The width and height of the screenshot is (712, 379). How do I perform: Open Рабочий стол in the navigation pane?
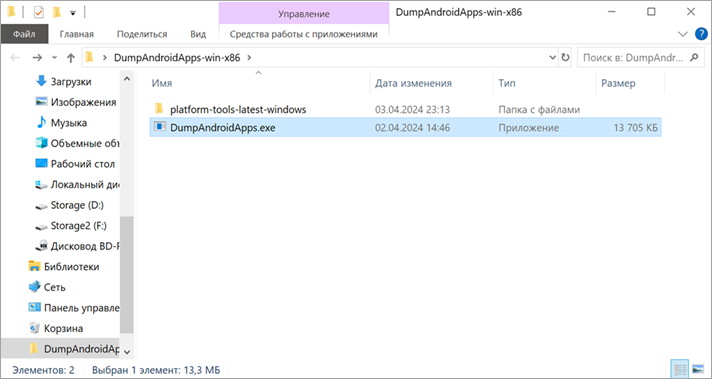82,164
